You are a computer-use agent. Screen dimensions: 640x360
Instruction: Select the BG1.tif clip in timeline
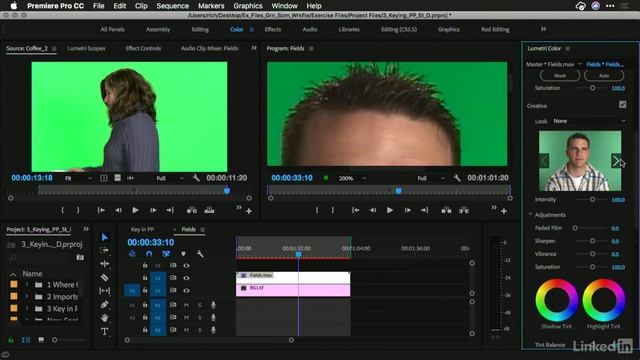[293, 290]
